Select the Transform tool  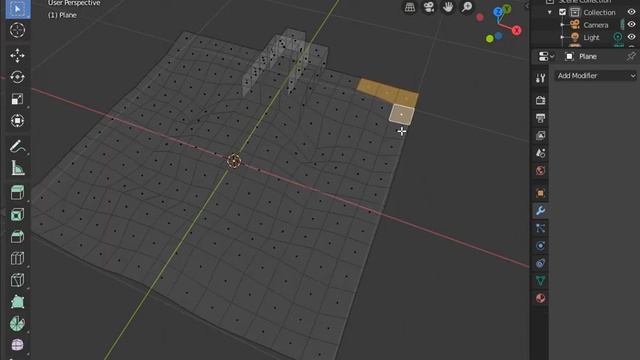(x=18, y=121)
